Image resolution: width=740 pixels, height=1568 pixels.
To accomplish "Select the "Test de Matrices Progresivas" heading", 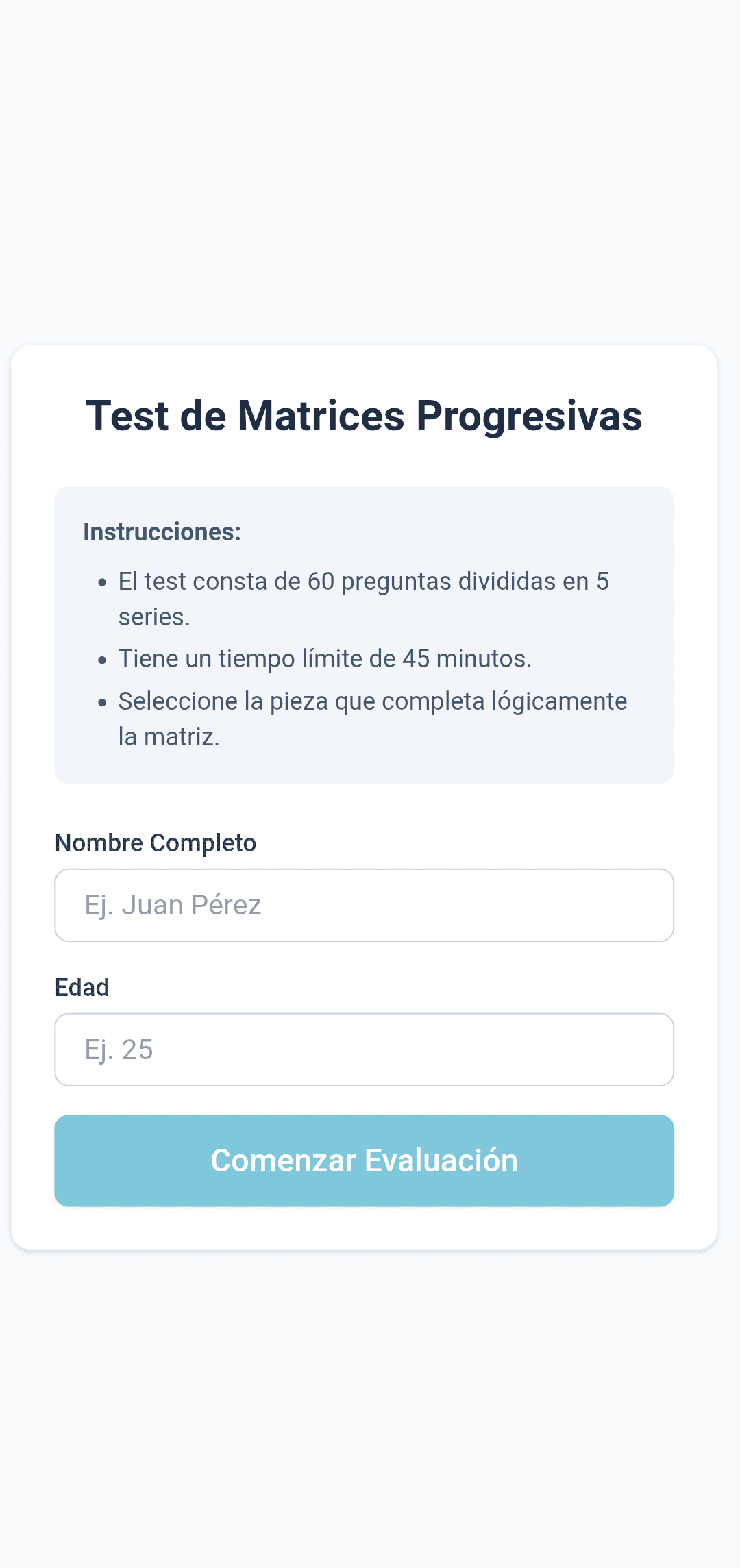I will point(364,416).
